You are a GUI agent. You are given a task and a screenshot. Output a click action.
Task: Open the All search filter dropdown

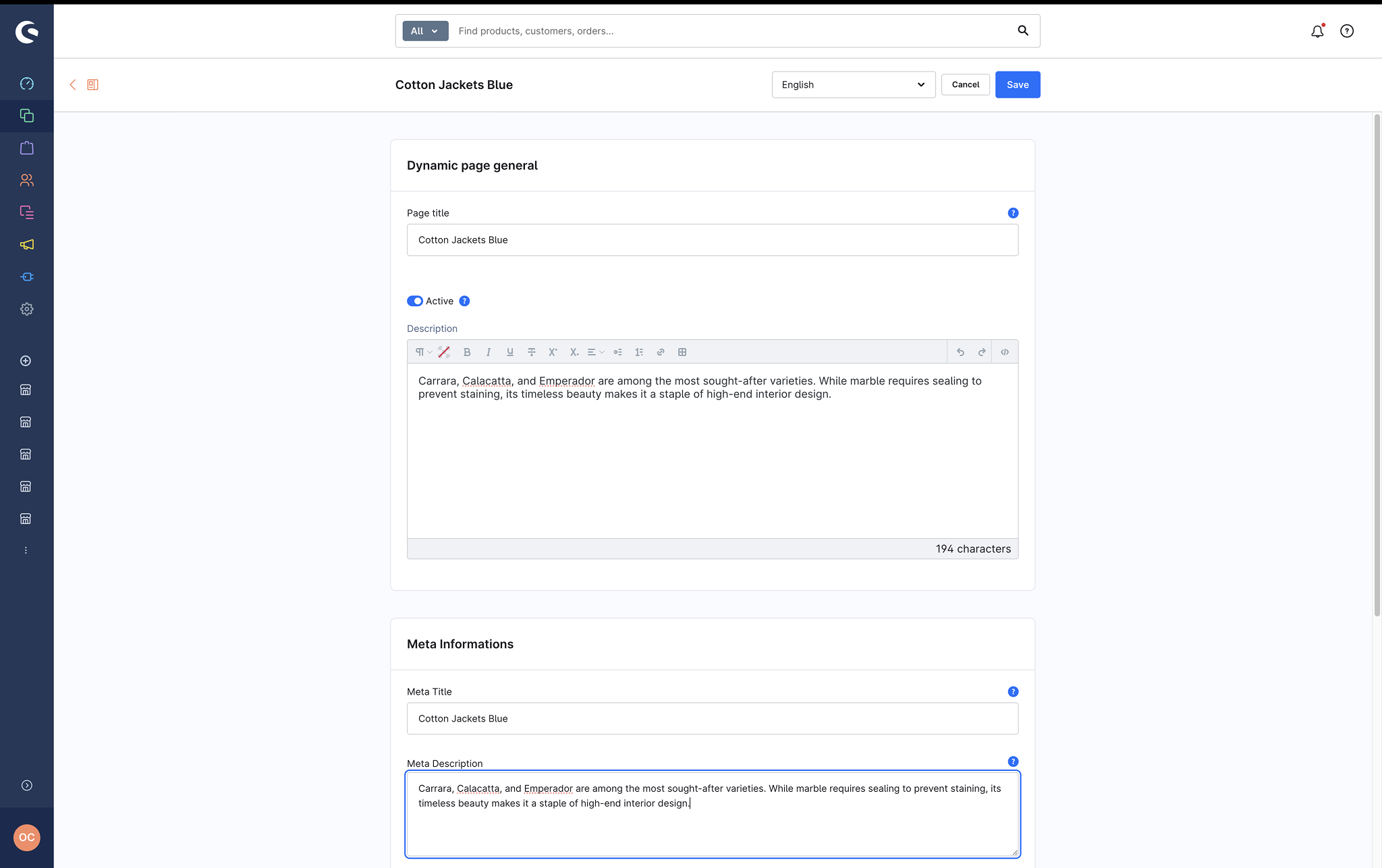pyautogui.click(x=425, y=30)
